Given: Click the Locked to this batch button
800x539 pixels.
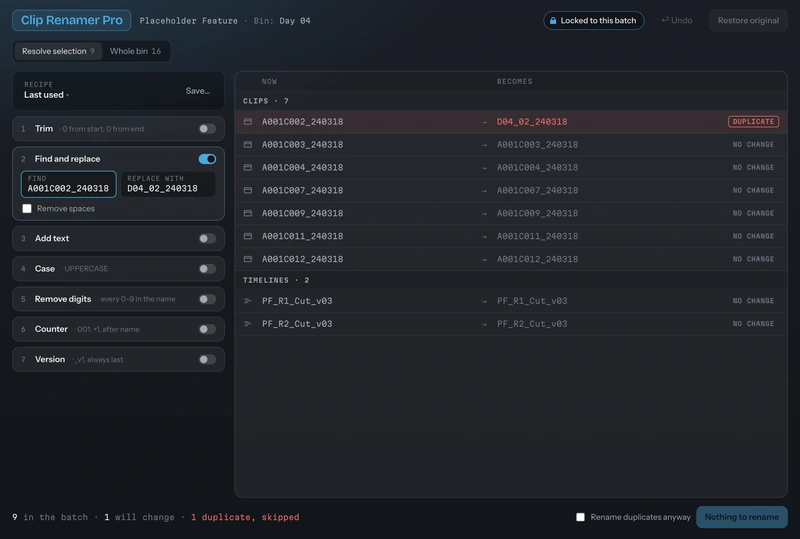Looking at the screenshot, I should 593,20.
